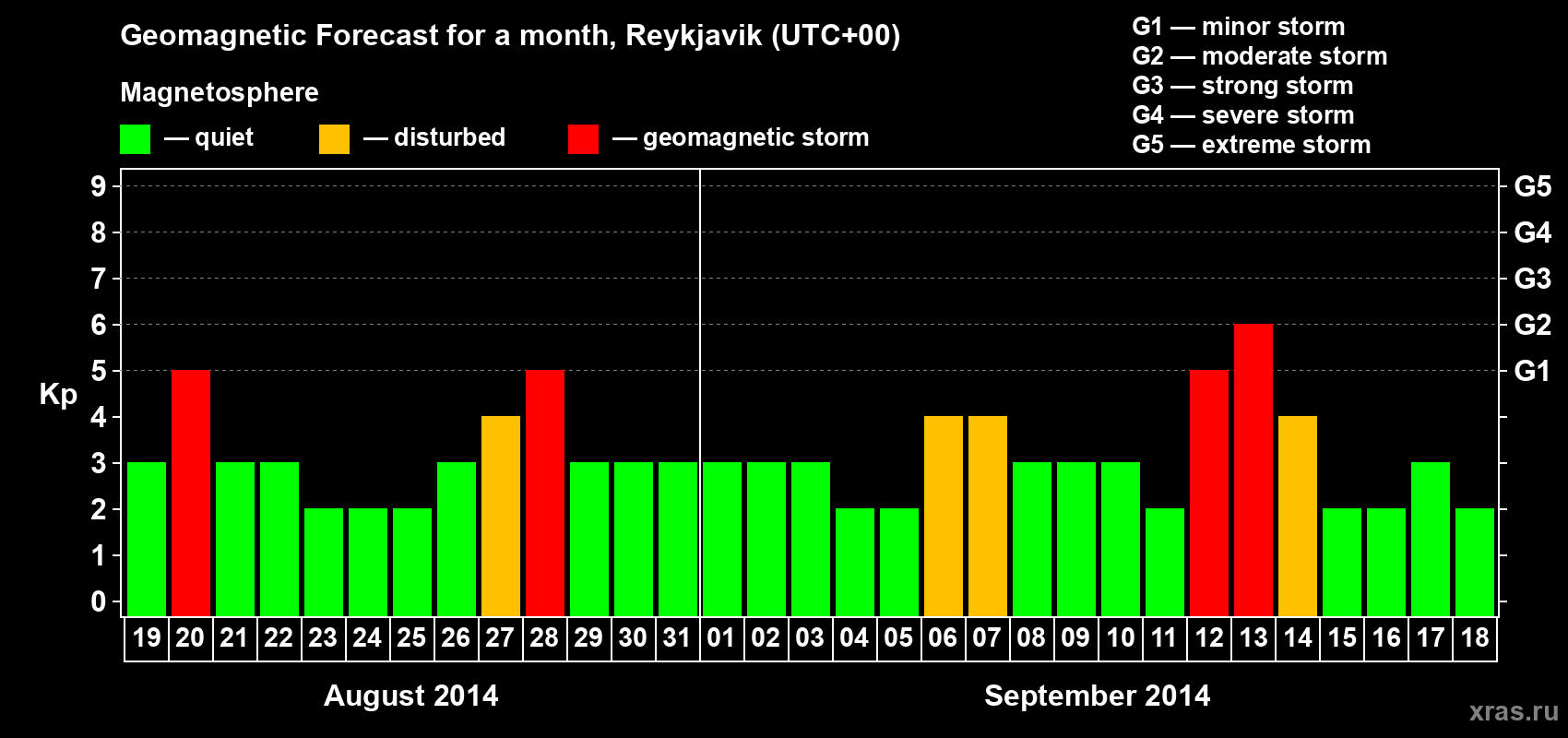
Task: Select the orange bar for September 07
Action: click(x=988, y=516)
